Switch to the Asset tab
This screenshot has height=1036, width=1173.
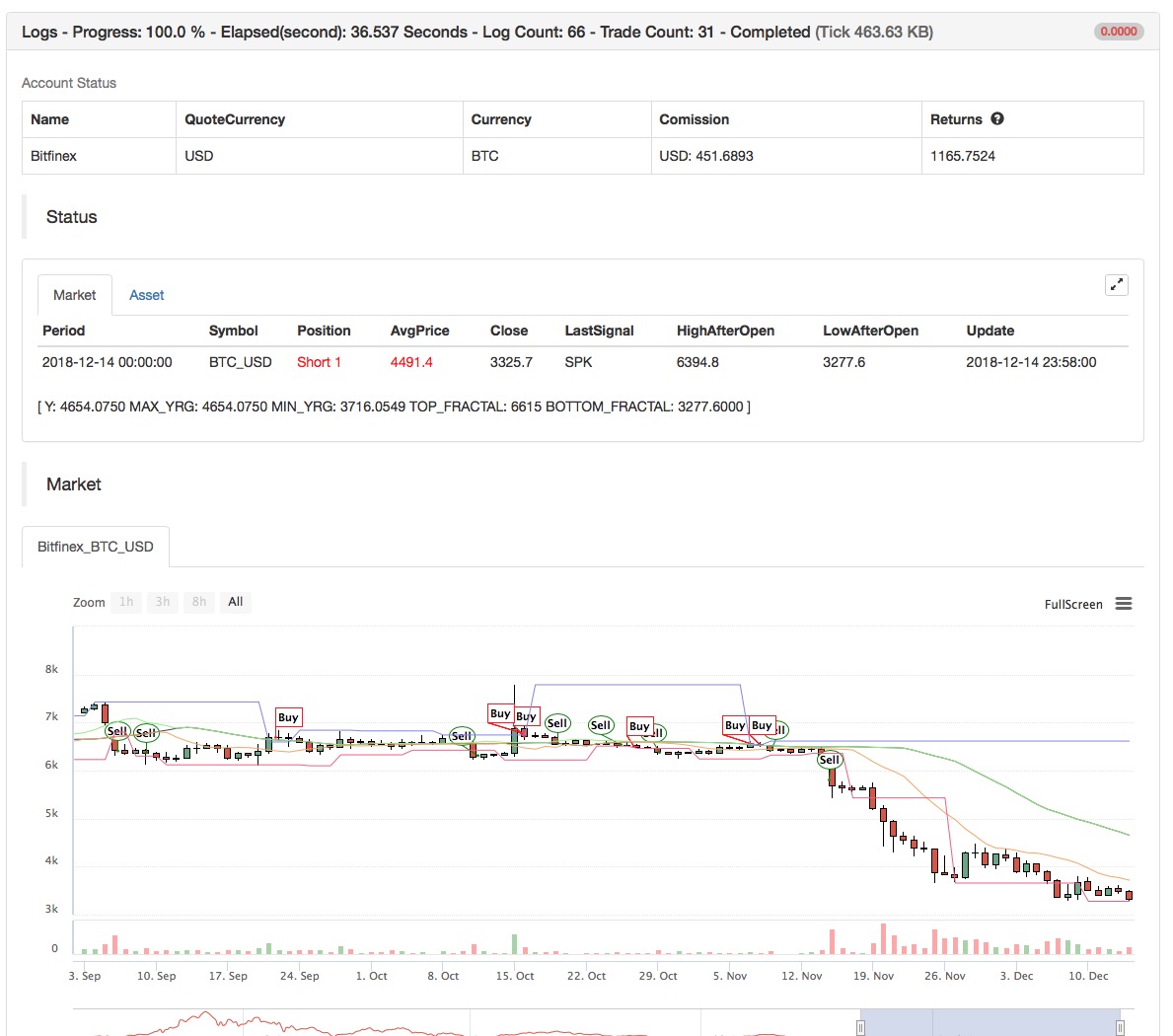[x=147, y=295]
